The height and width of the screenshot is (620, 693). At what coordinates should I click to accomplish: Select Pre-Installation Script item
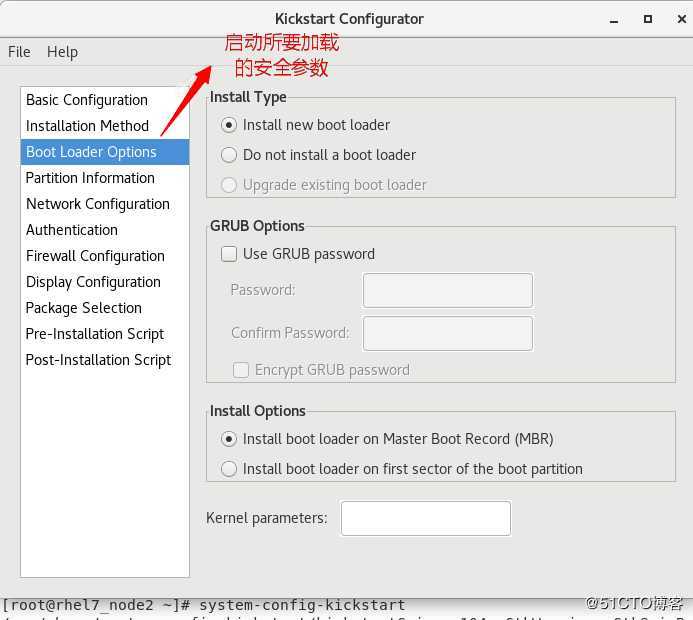105,334
